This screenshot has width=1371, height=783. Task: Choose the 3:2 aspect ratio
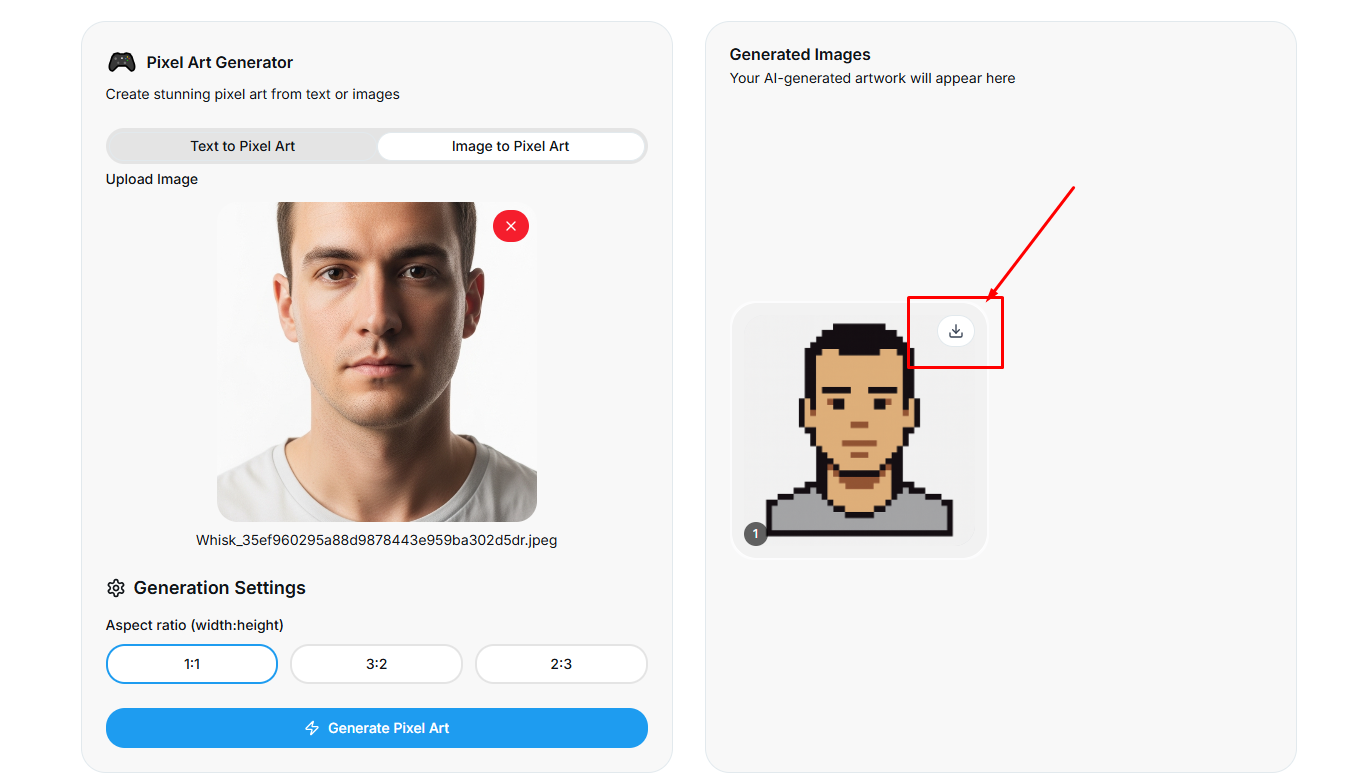click(376, 664)
